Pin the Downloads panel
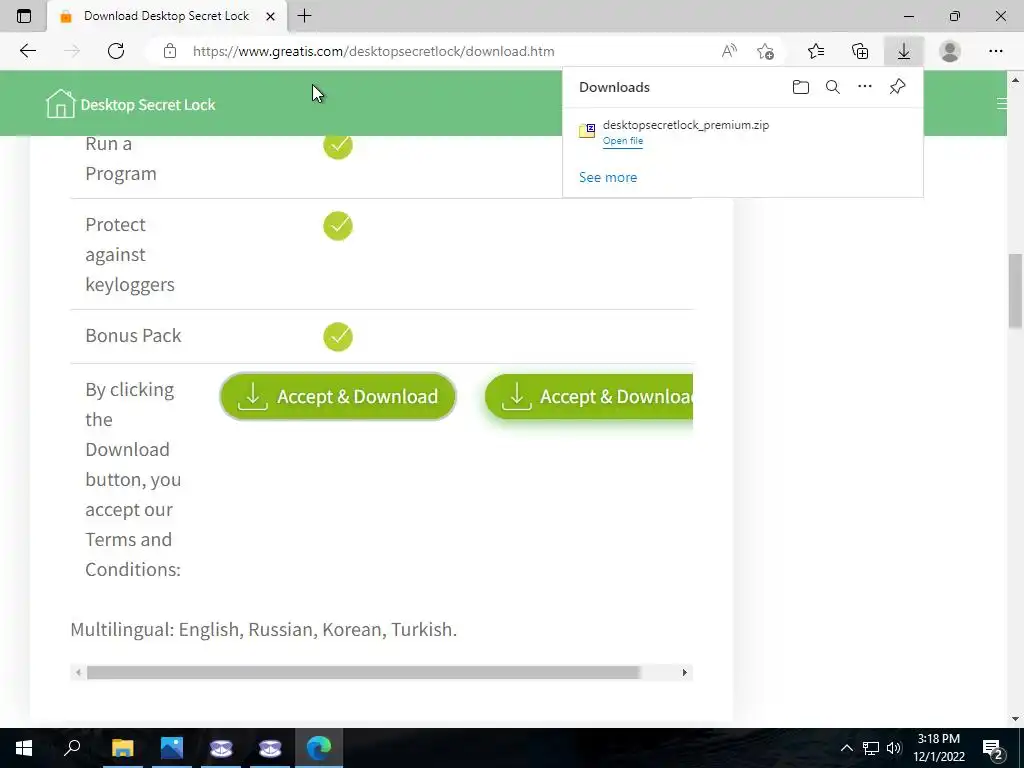The height and width of the screenshot is (768, 1024). coord(897,86)
